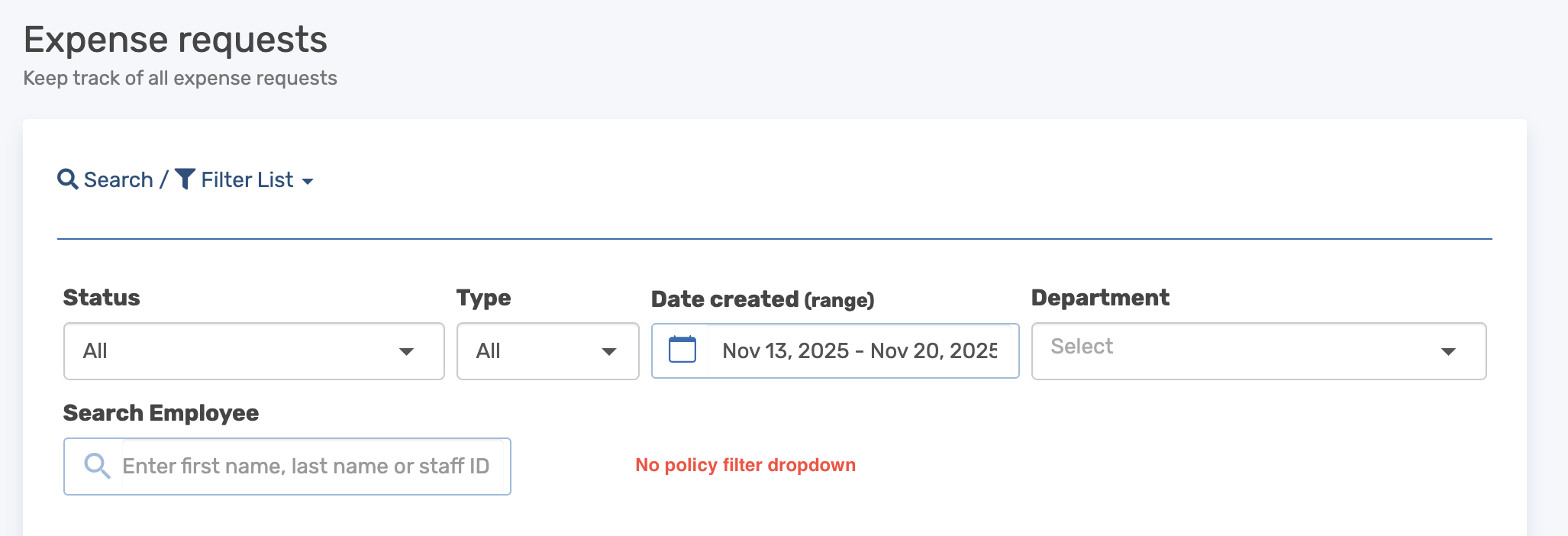Click the red No policy filter dropdown text
The image size is (1568, 536).
tap(745, 465)
